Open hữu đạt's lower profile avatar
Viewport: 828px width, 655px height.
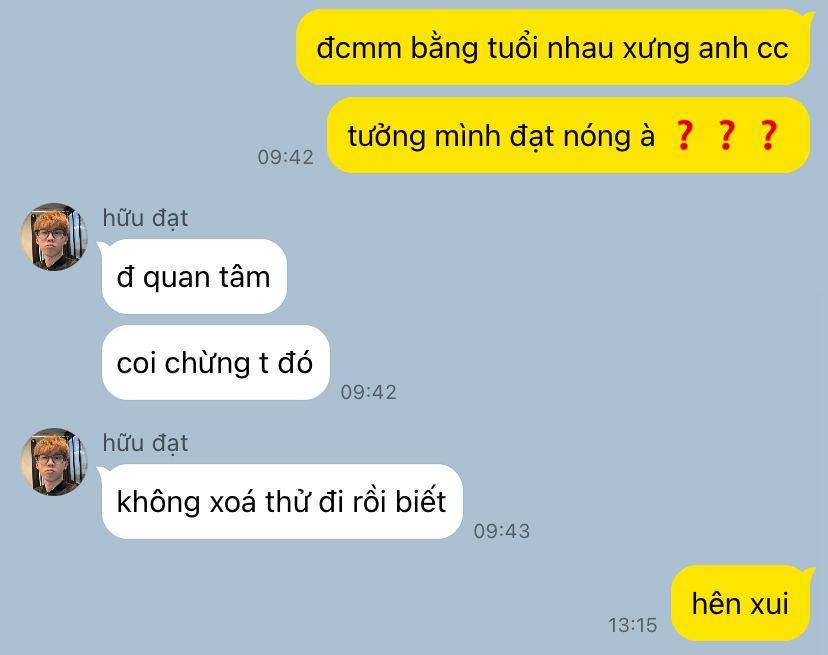pyautogui.click(x=53, y=462)
